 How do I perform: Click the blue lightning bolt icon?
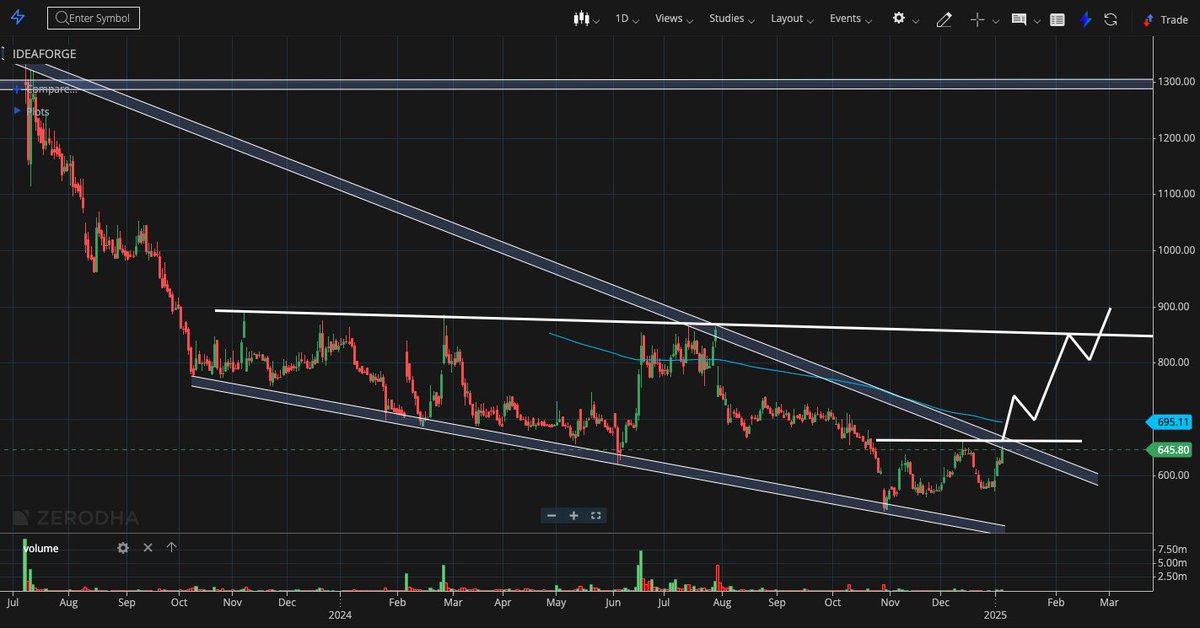click(1085, 19)
